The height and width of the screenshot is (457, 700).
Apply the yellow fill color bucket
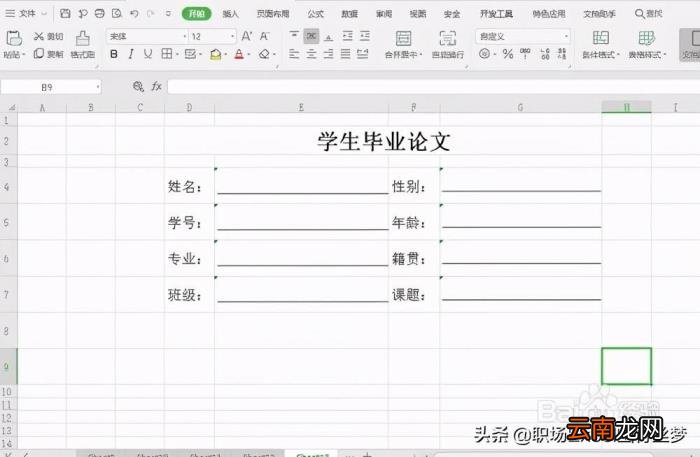pos(216,54)
